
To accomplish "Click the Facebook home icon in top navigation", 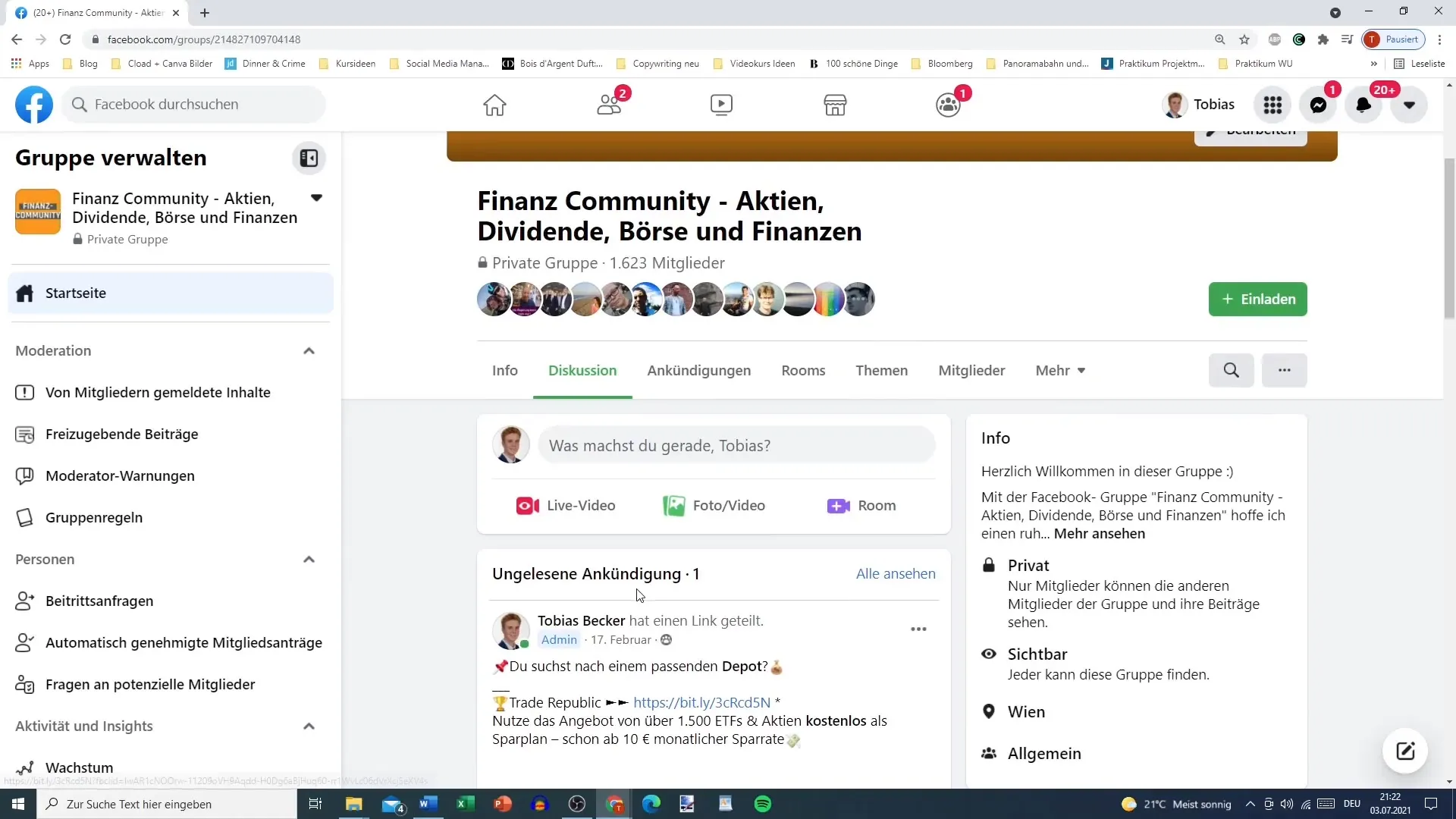I will click(x=495, y=104).
